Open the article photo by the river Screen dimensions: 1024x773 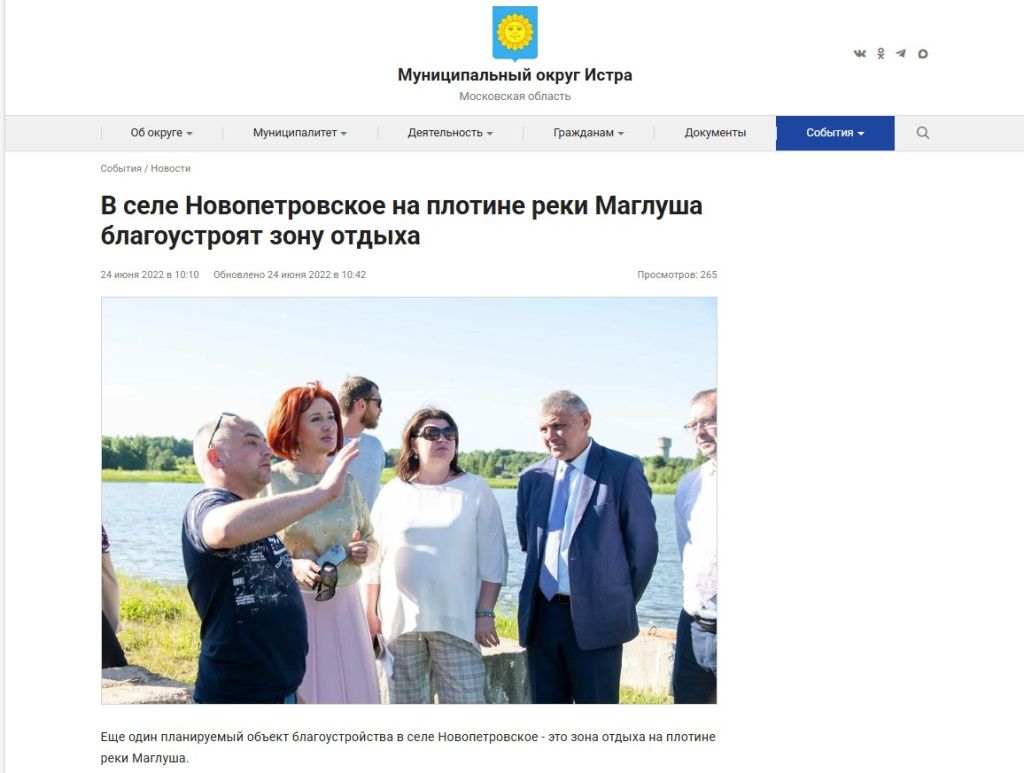(409, 500)
